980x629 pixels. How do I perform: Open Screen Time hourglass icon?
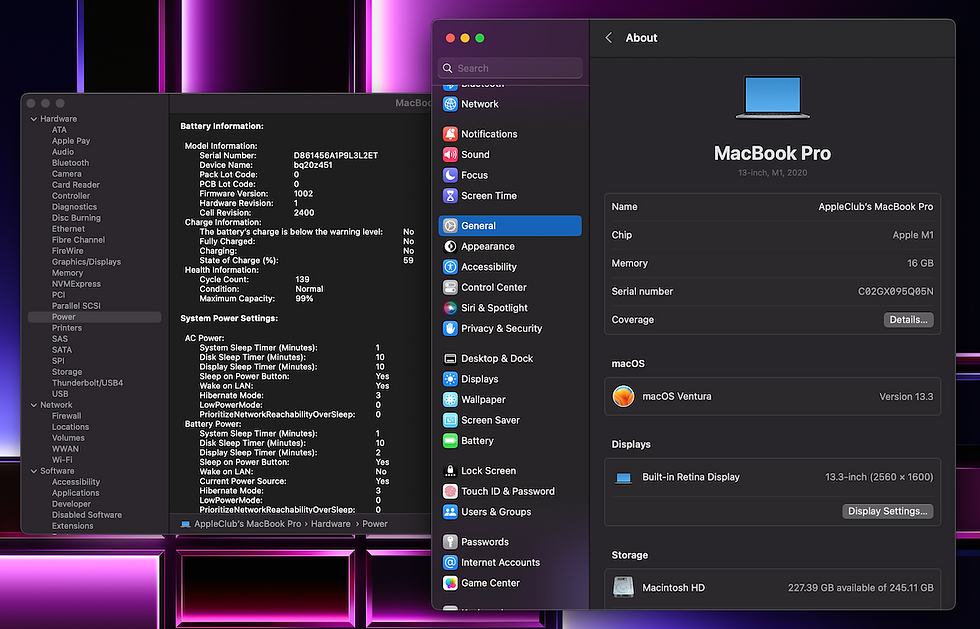(450, 196)
